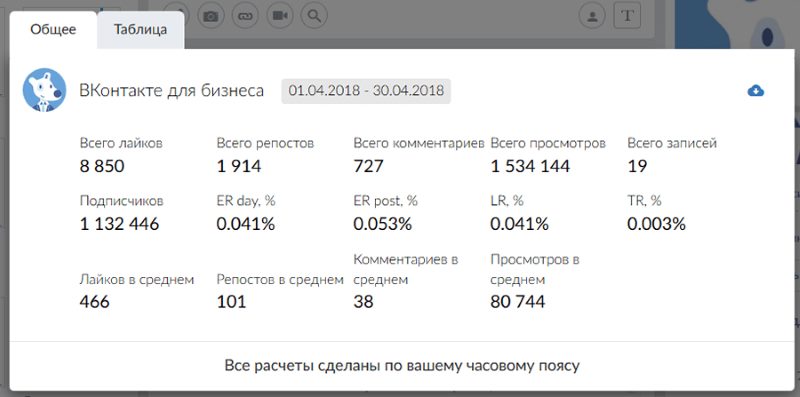The image size is (800, 397).
Task: Click the Комментариев в среднем label
Action: pos(406,269)
